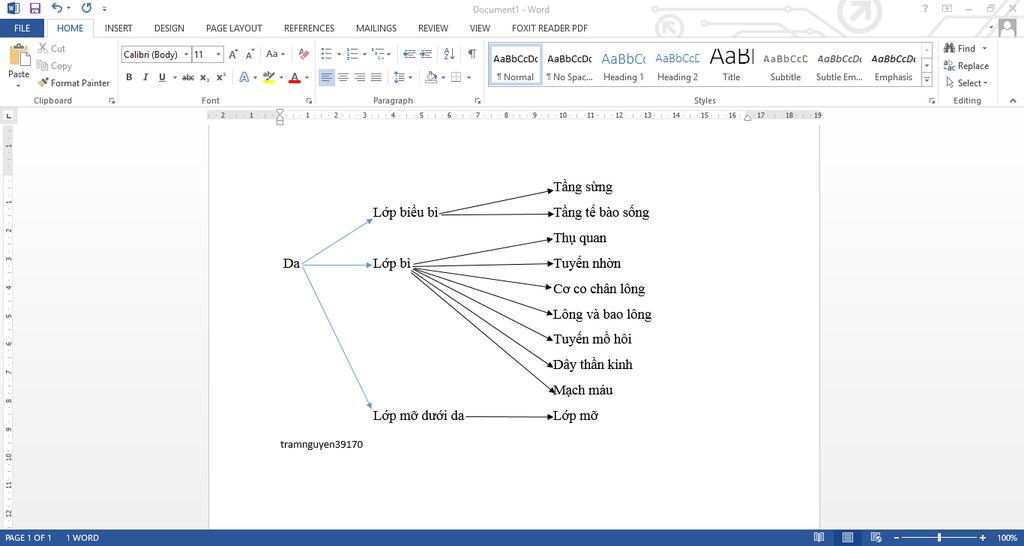1024x546 pixels.
Task: Open the font size dropdown
Action: [x=219, y=55]
